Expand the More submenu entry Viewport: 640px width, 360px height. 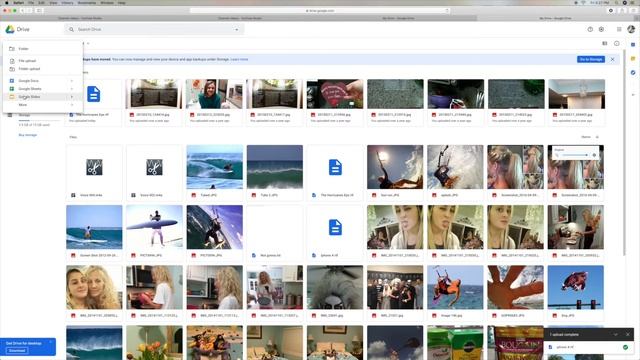click(x=43, y=105)
